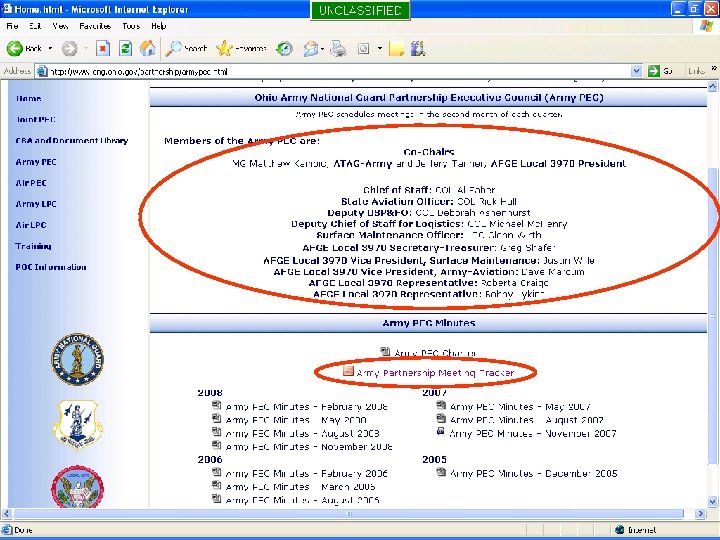The height and width of the screenshot is (540, 720).
Task: Open the File menu
Action: [x=12, y=26]
